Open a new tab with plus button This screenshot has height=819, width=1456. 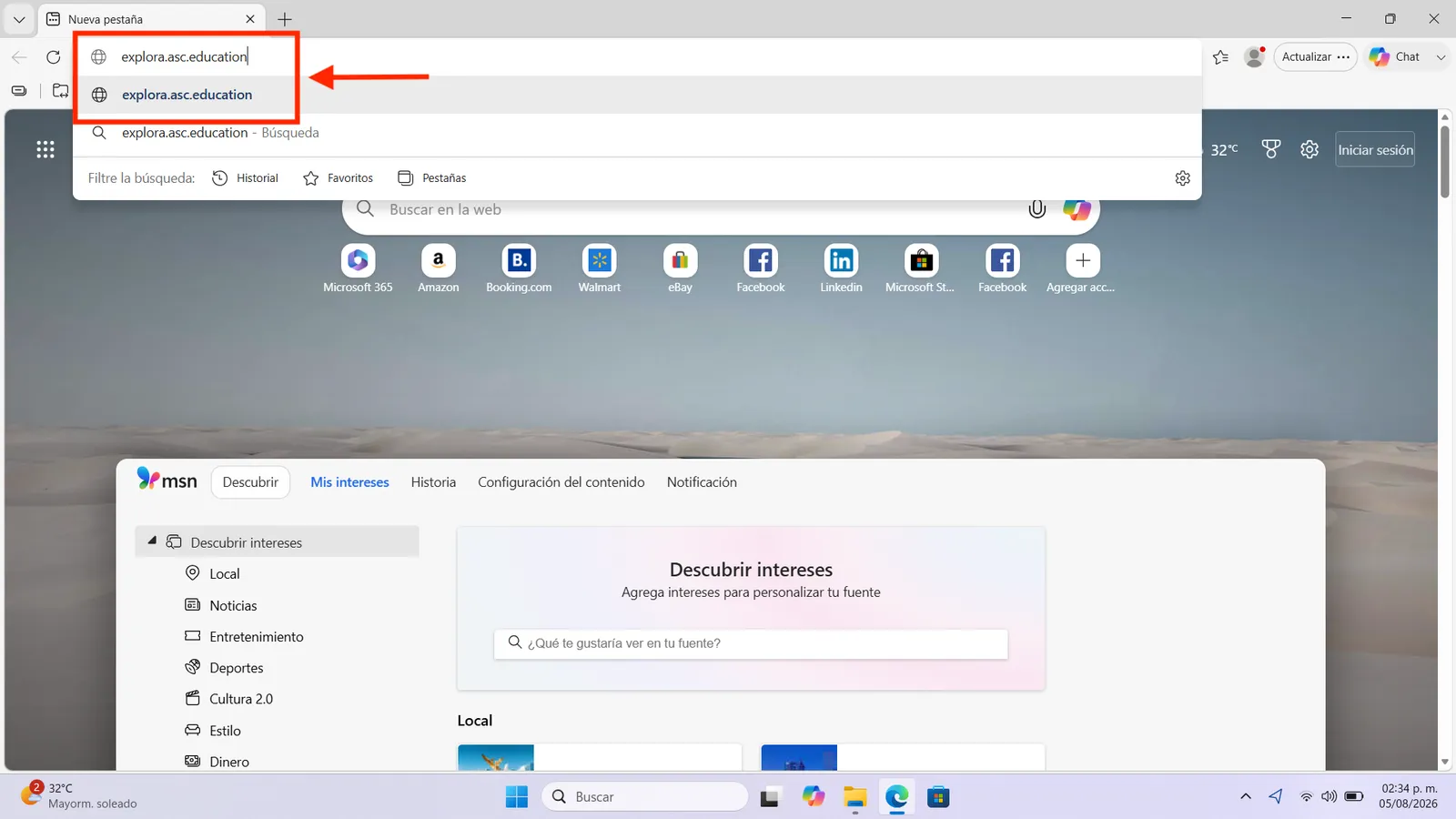pyautogui.click(x=285, y=19)
